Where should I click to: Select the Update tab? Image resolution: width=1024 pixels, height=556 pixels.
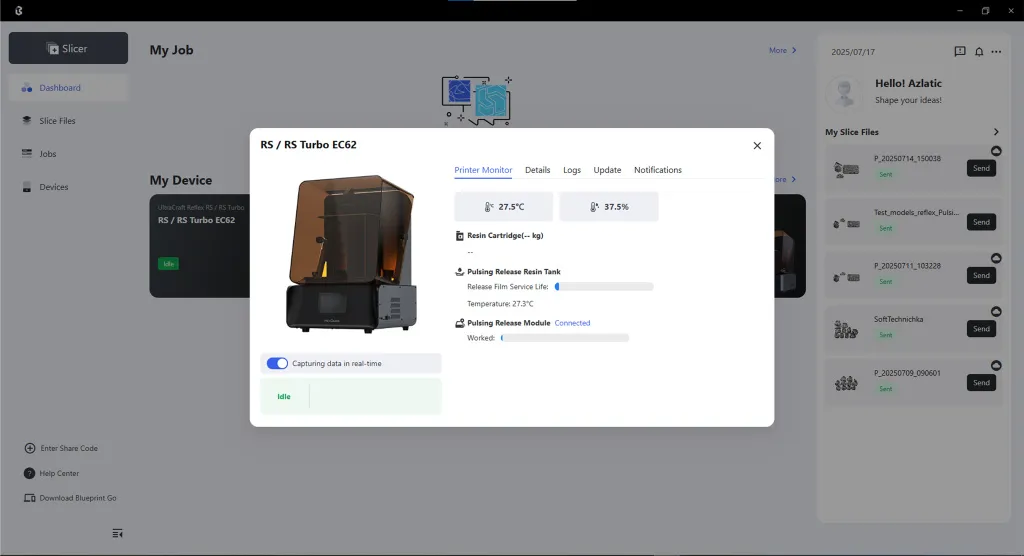607,170
